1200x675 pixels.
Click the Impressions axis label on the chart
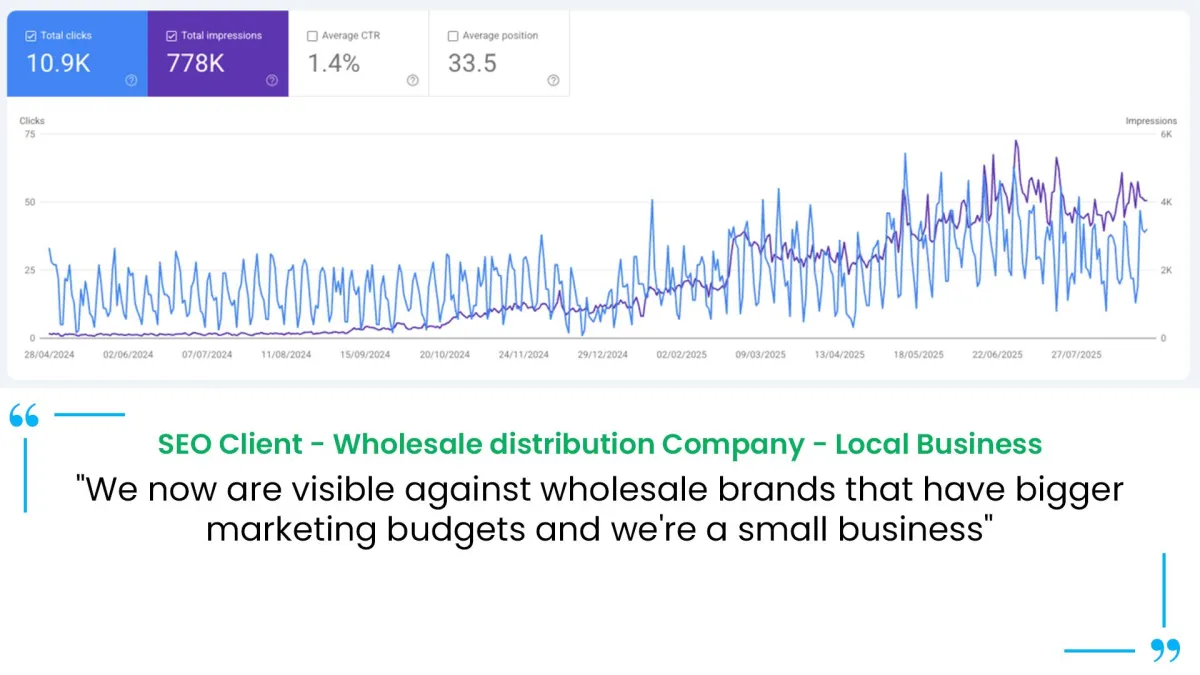coord(1151,121)
